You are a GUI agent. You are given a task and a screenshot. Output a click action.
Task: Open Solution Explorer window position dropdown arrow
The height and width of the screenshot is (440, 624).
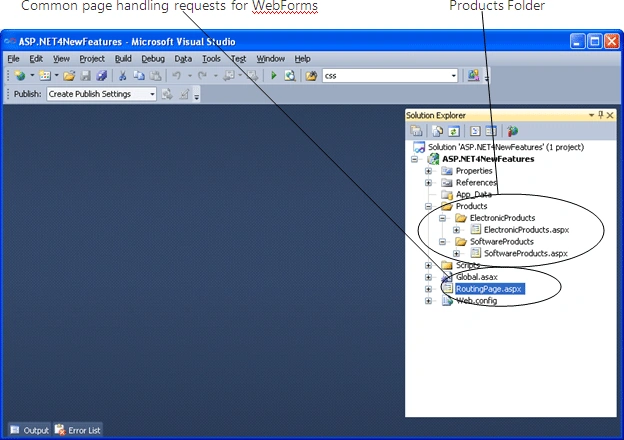[x=591, y=115]
